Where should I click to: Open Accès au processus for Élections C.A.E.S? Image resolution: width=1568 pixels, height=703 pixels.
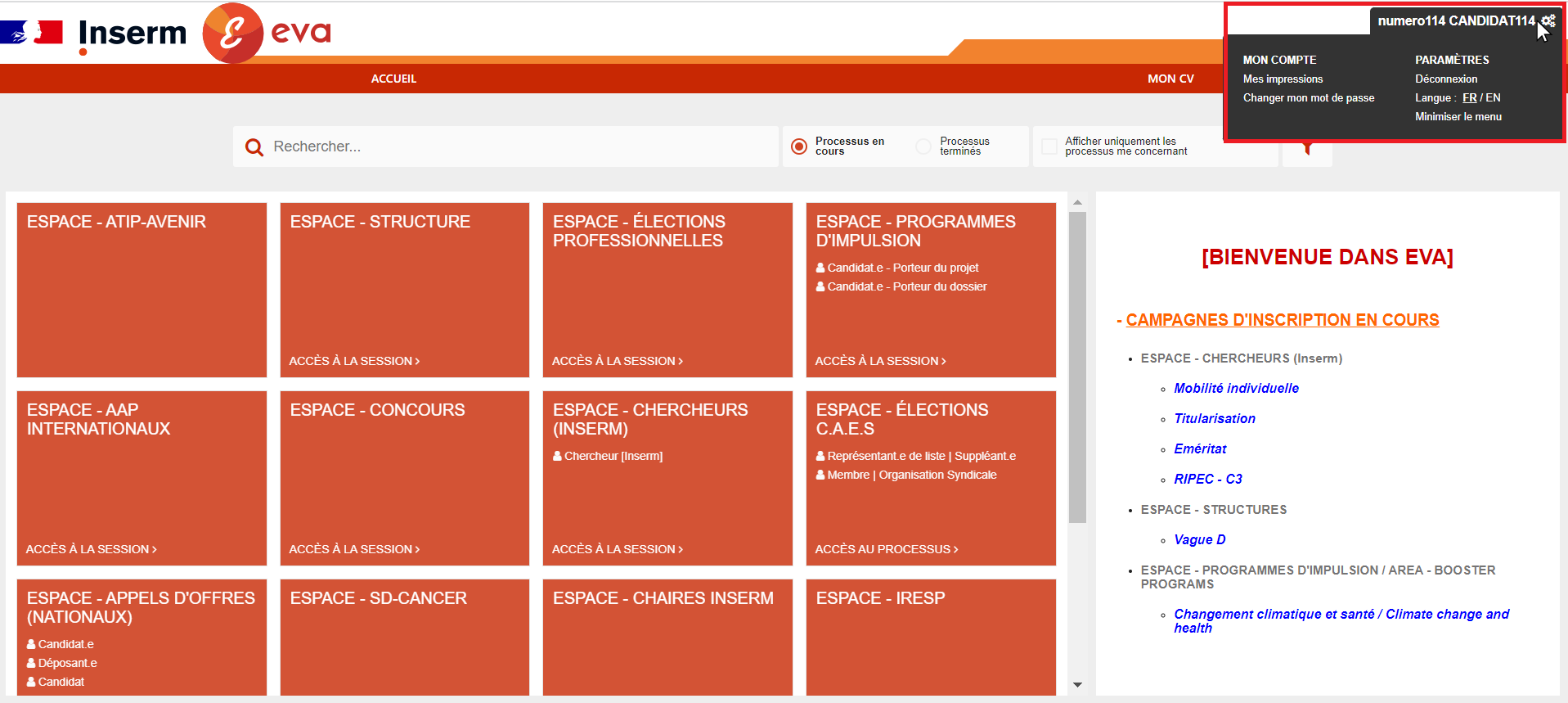point(887,549)
